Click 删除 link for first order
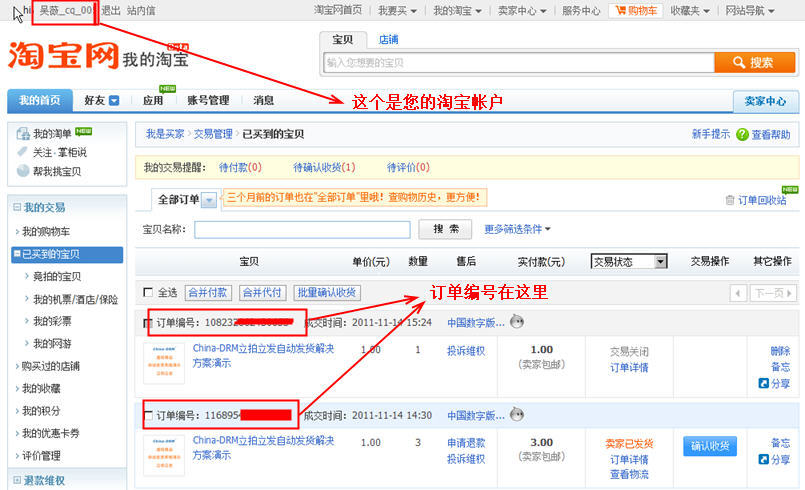Image resolution: width=805 pixels, height=490 pixels. (780, 351)
